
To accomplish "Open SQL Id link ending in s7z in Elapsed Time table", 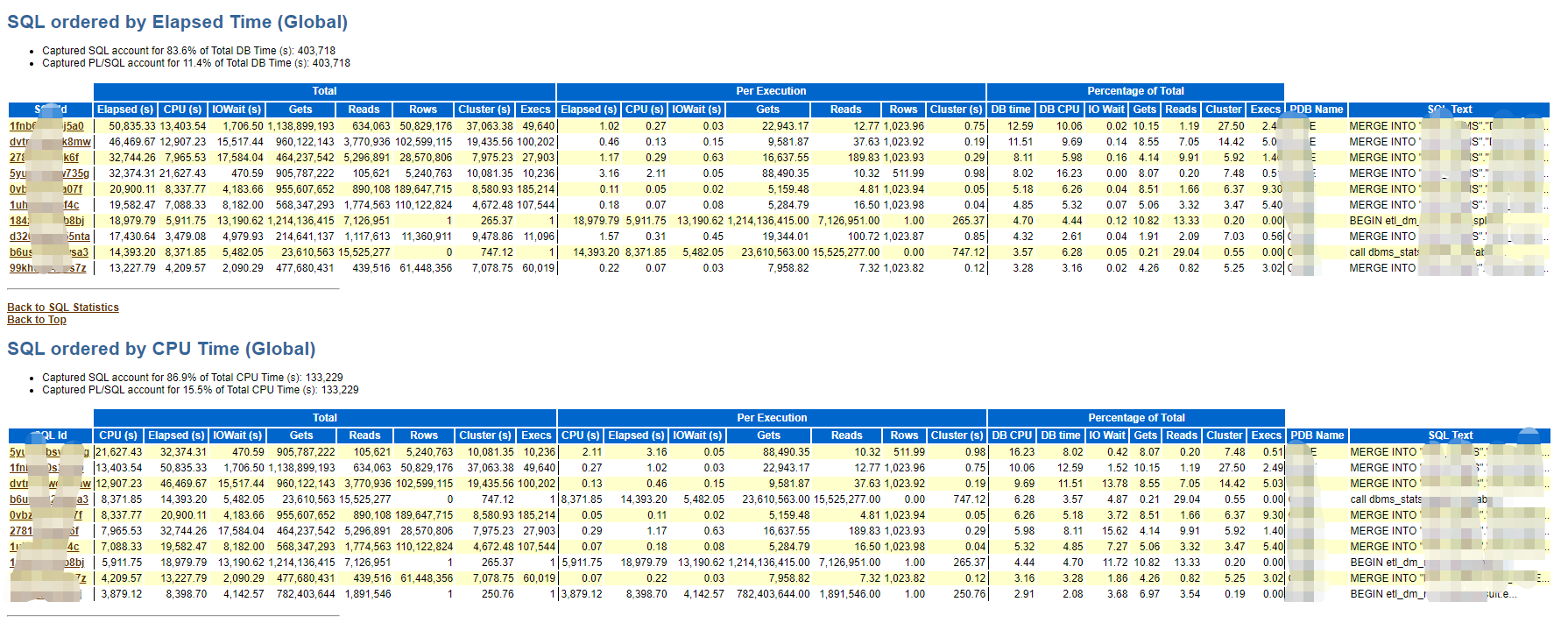I will tap(48, 268).
